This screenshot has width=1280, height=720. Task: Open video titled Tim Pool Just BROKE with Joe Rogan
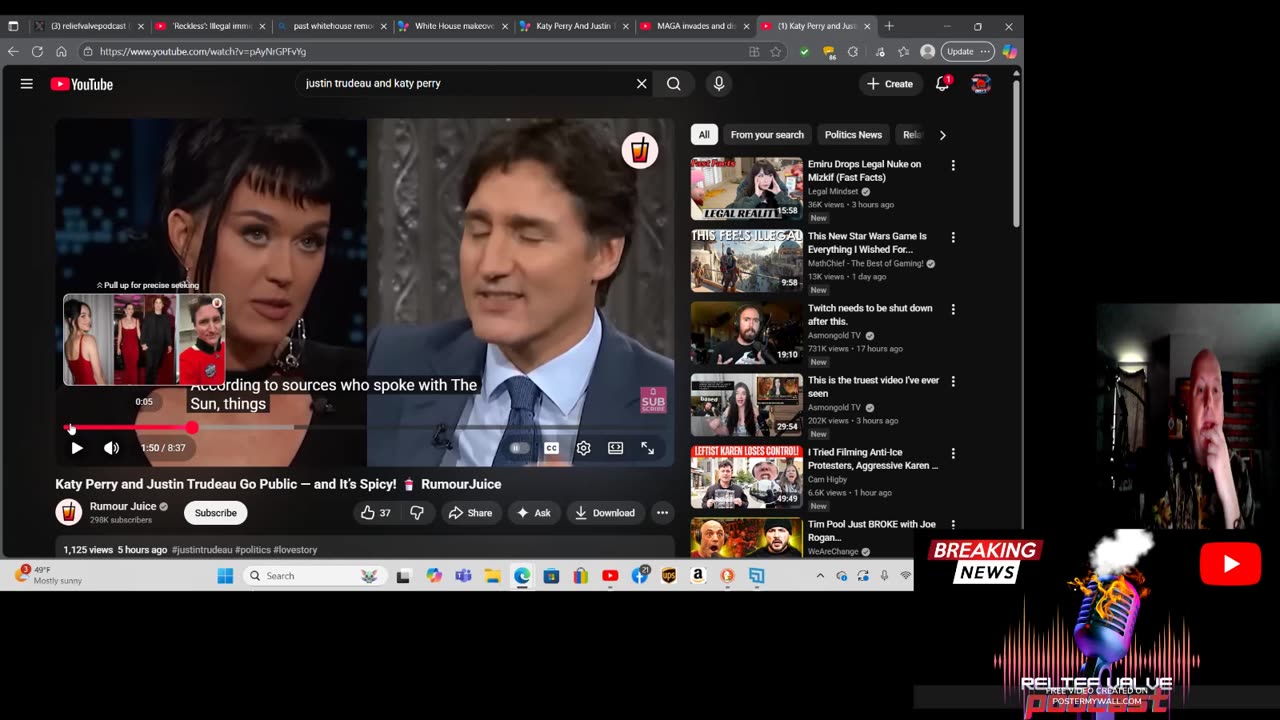pos(872,531)
